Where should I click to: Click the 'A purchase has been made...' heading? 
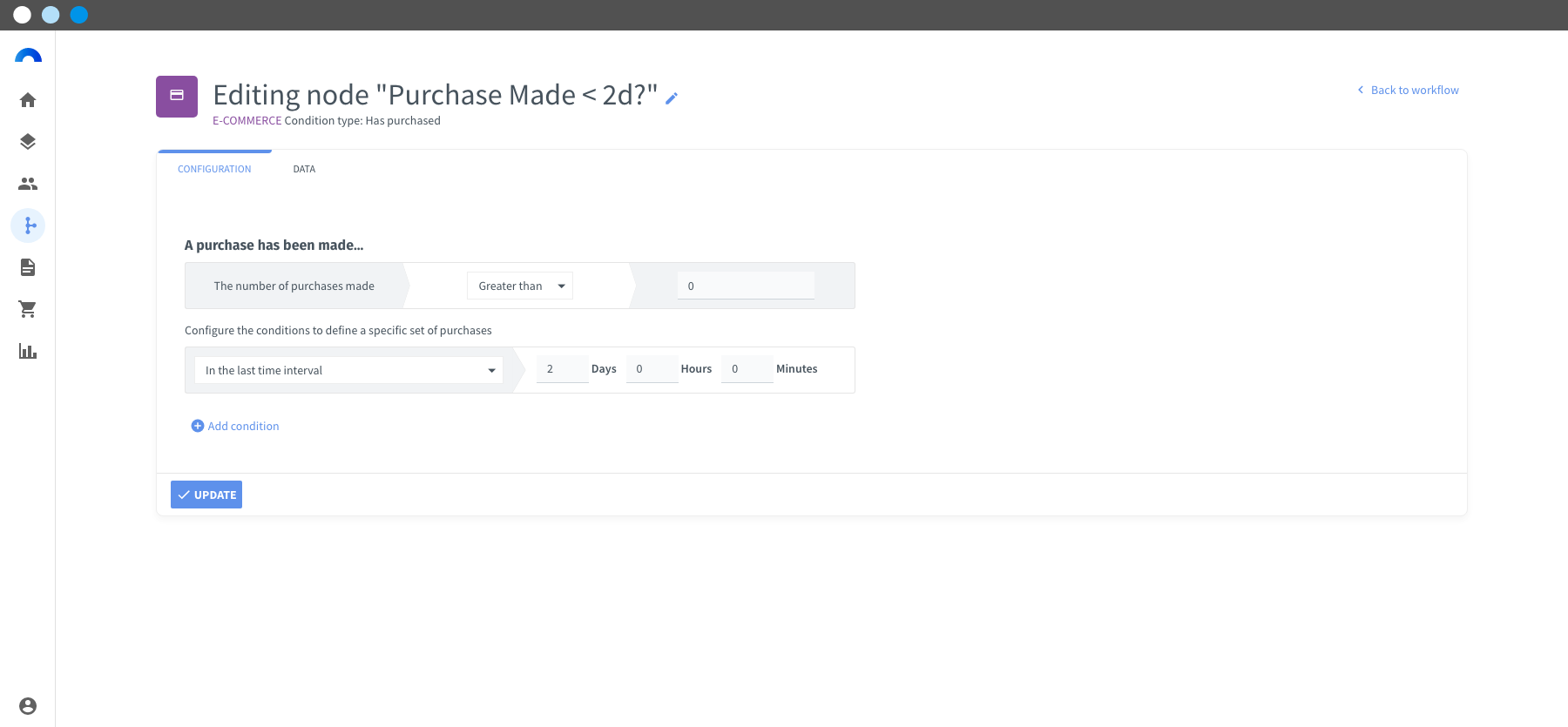tap(274, 246)
